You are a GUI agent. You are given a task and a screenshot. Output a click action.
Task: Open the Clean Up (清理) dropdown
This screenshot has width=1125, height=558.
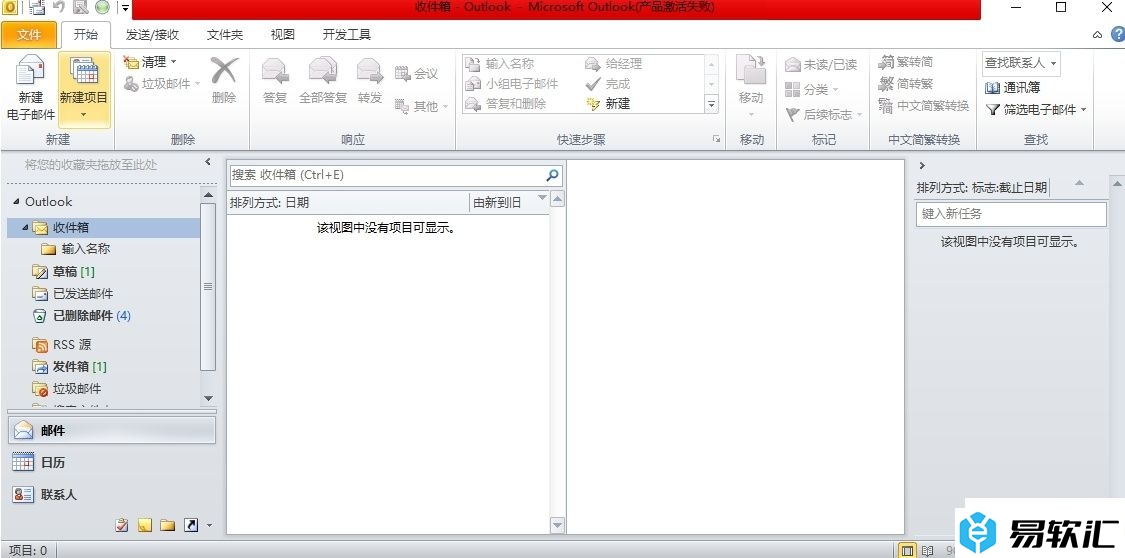149,62
